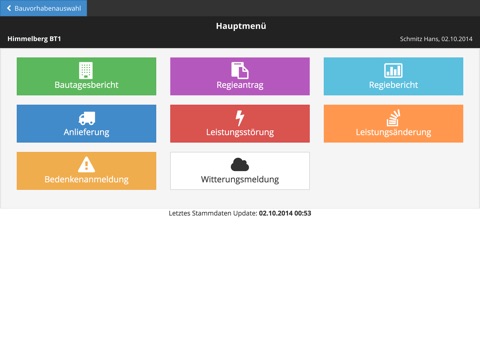Open Leistungsänderung via the stacked papers icon
The height and width of the screenshot is (360, 480).
pyautogui.click(x=393, y=118)
